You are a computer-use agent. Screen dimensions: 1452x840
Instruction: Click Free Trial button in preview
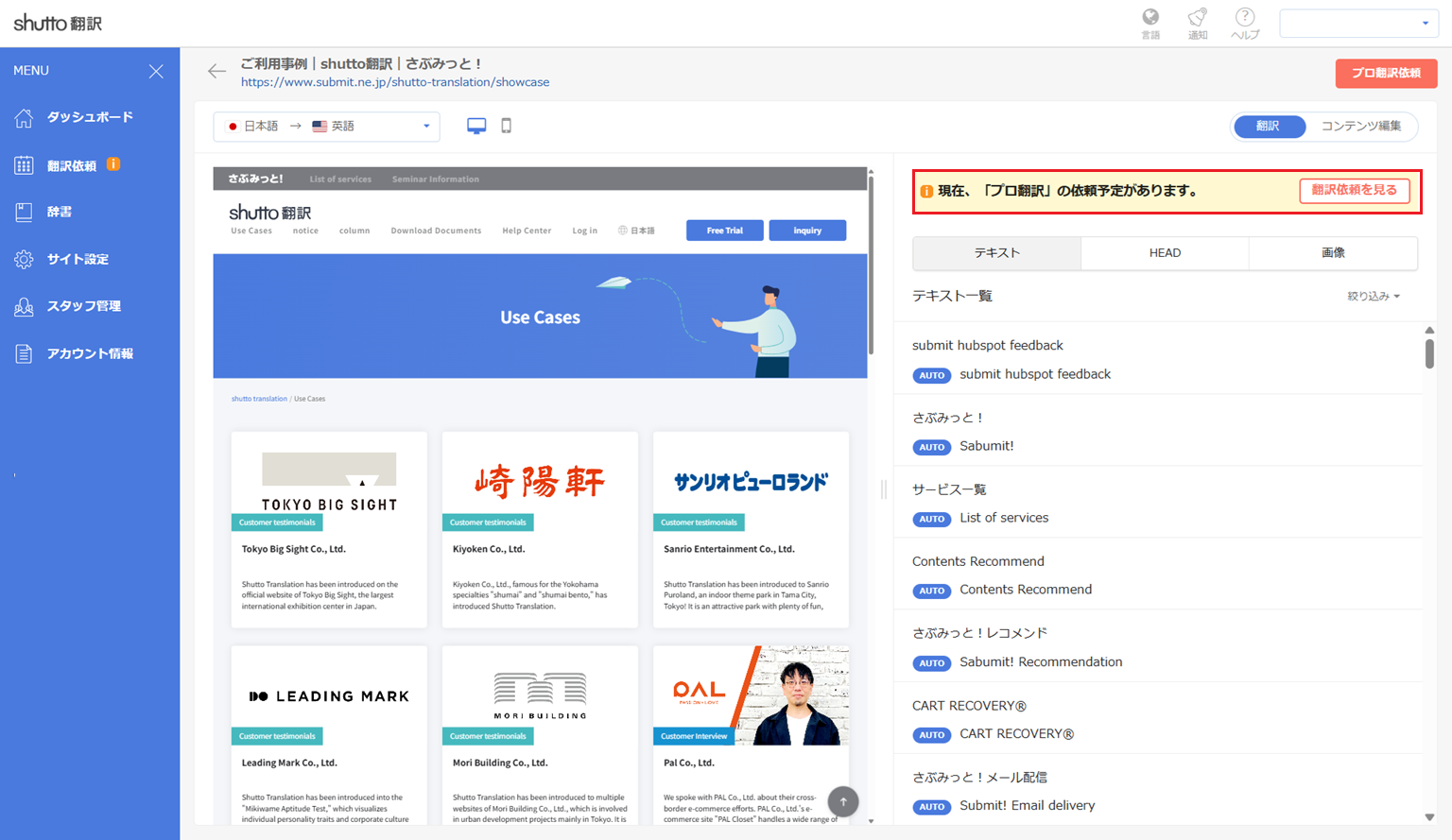tap(725, 231)
